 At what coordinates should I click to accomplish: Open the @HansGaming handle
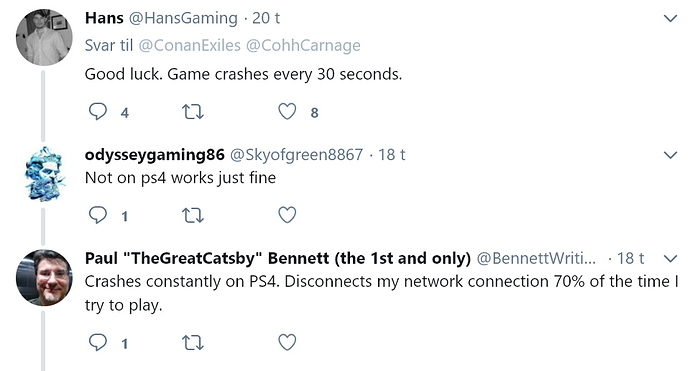[183, 18]
